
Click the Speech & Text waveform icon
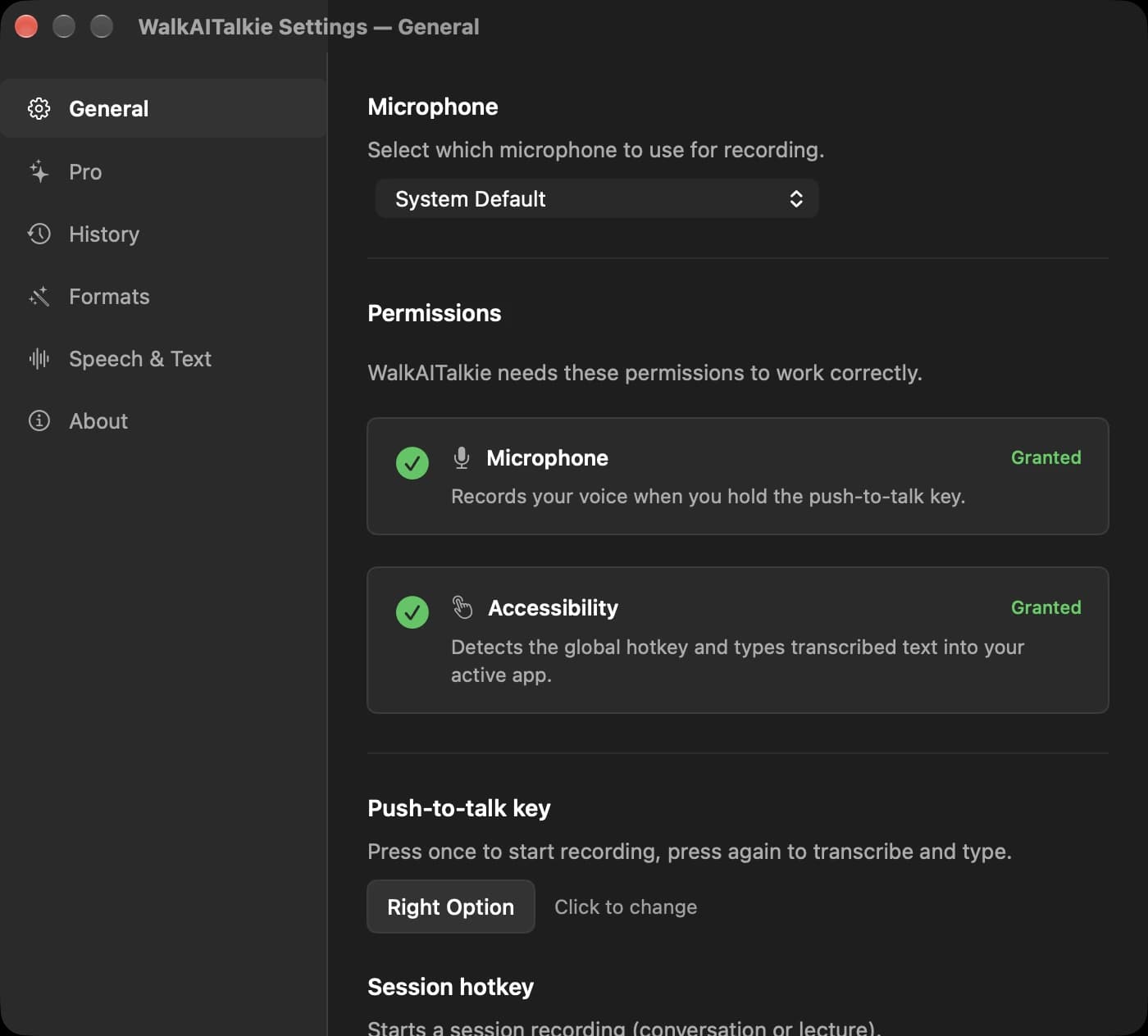pos(39,358)
